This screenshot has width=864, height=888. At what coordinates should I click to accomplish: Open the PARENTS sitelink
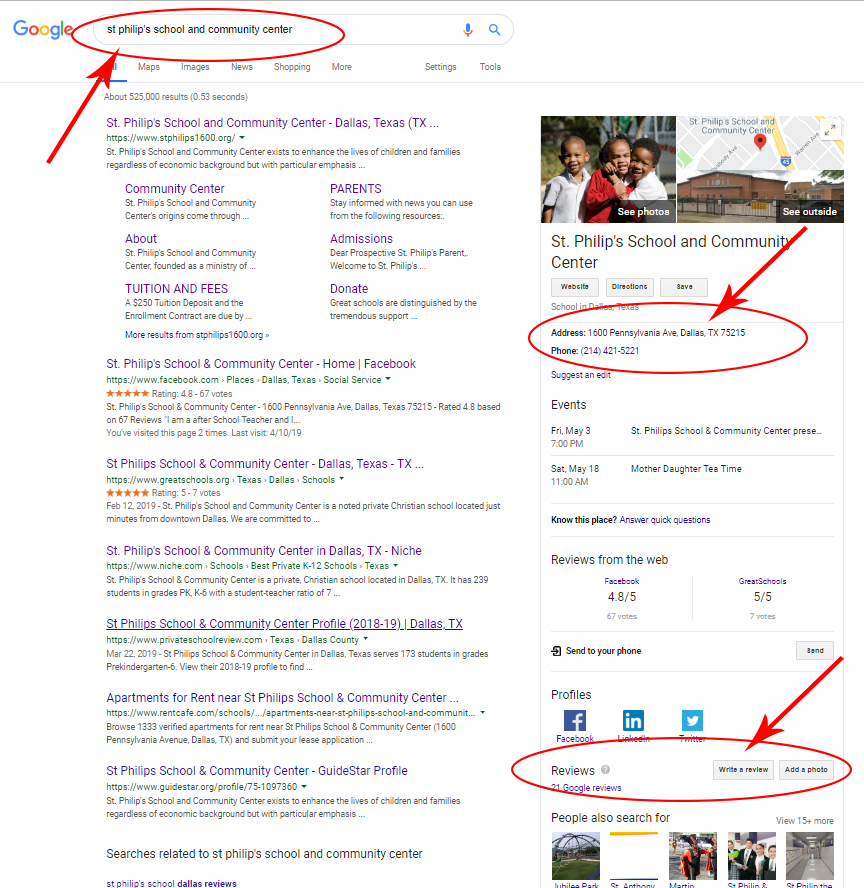pyautogui.click(x=356, y=189)
